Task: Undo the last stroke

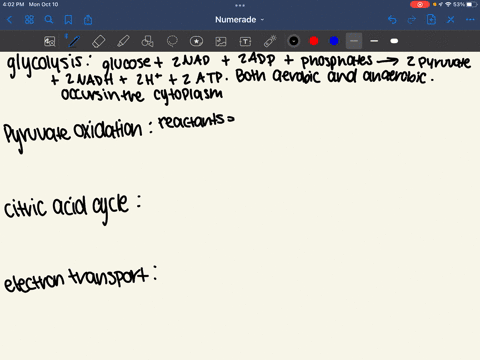Action: point(392,20)
